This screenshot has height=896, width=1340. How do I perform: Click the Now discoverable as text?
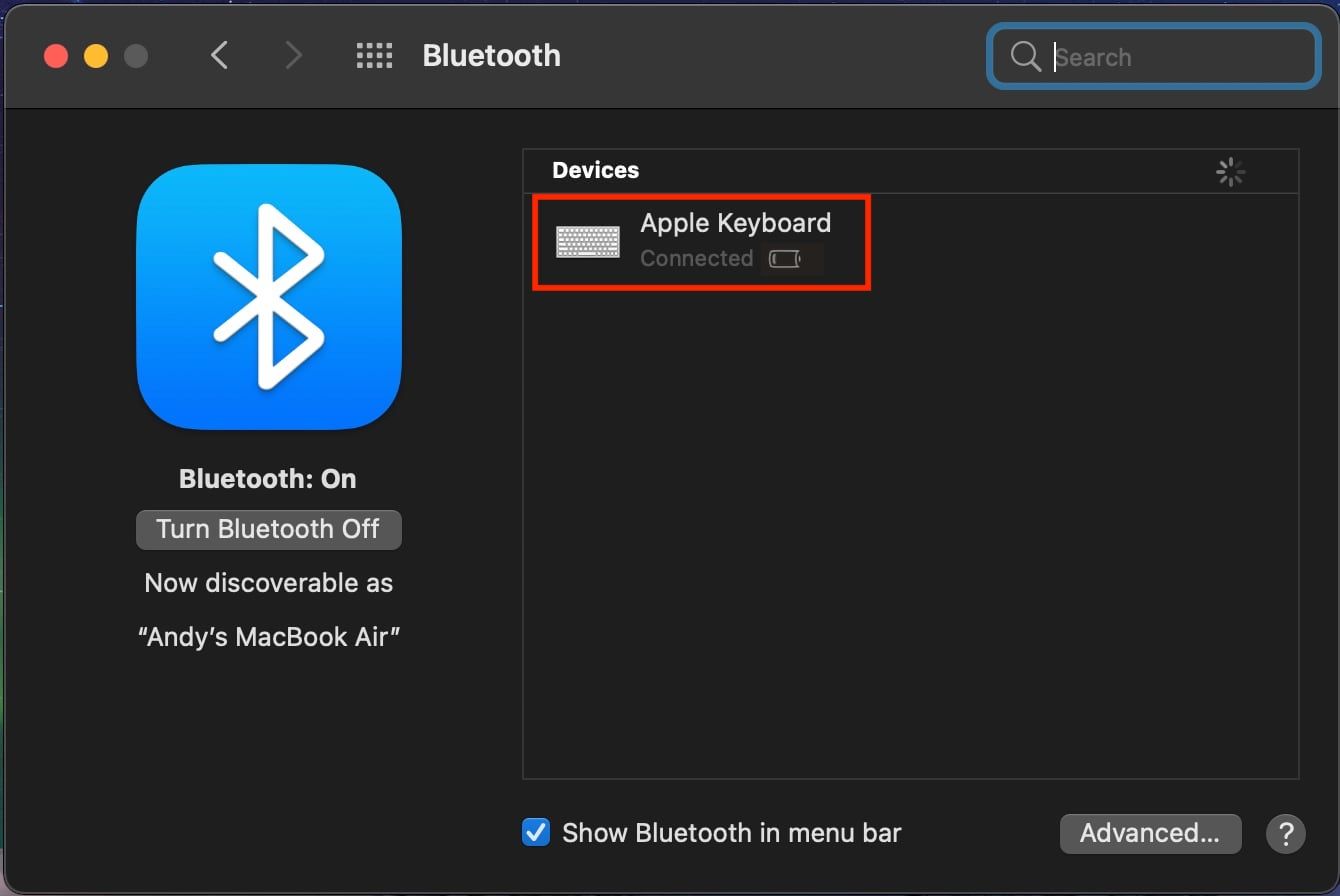click(x=269, y=583)
